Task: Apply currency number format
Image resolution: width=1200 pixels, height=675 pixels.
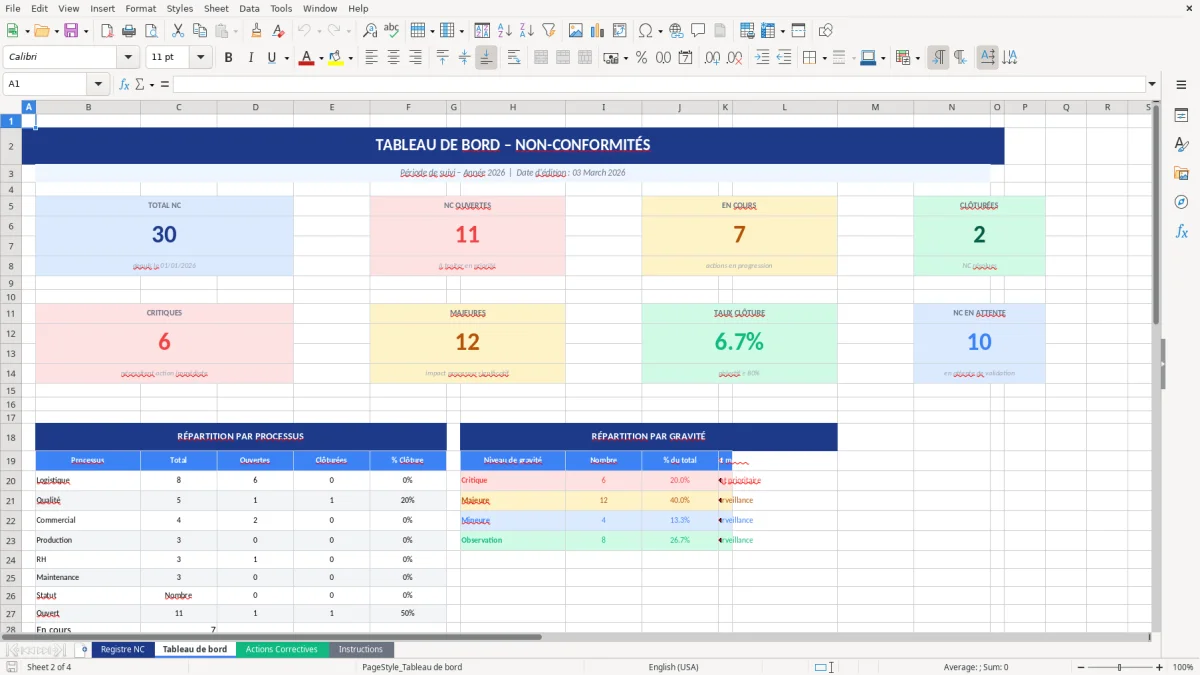Action: [x=611, y=57]
